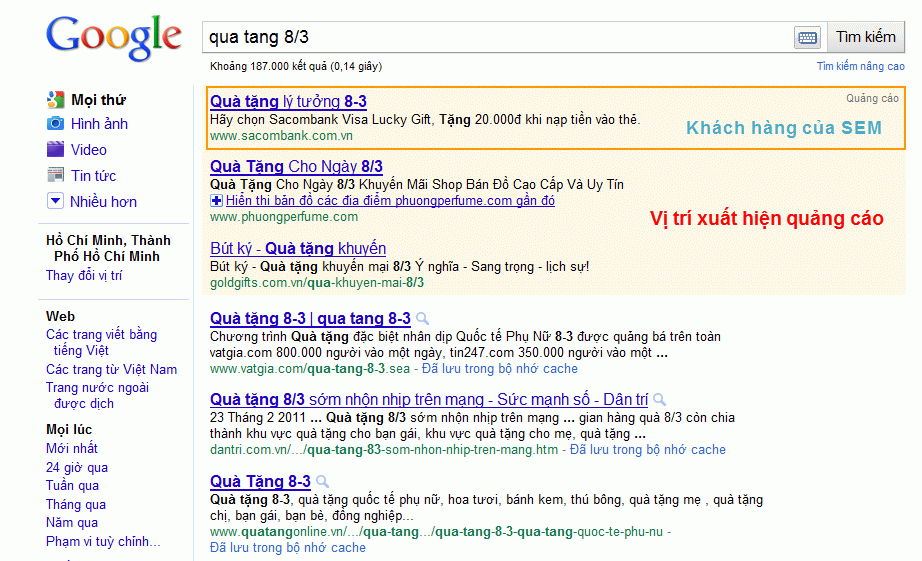922x561 pixels.
Task: Click magnifier preview icon beside vatgia result
Action: point(422,319)
